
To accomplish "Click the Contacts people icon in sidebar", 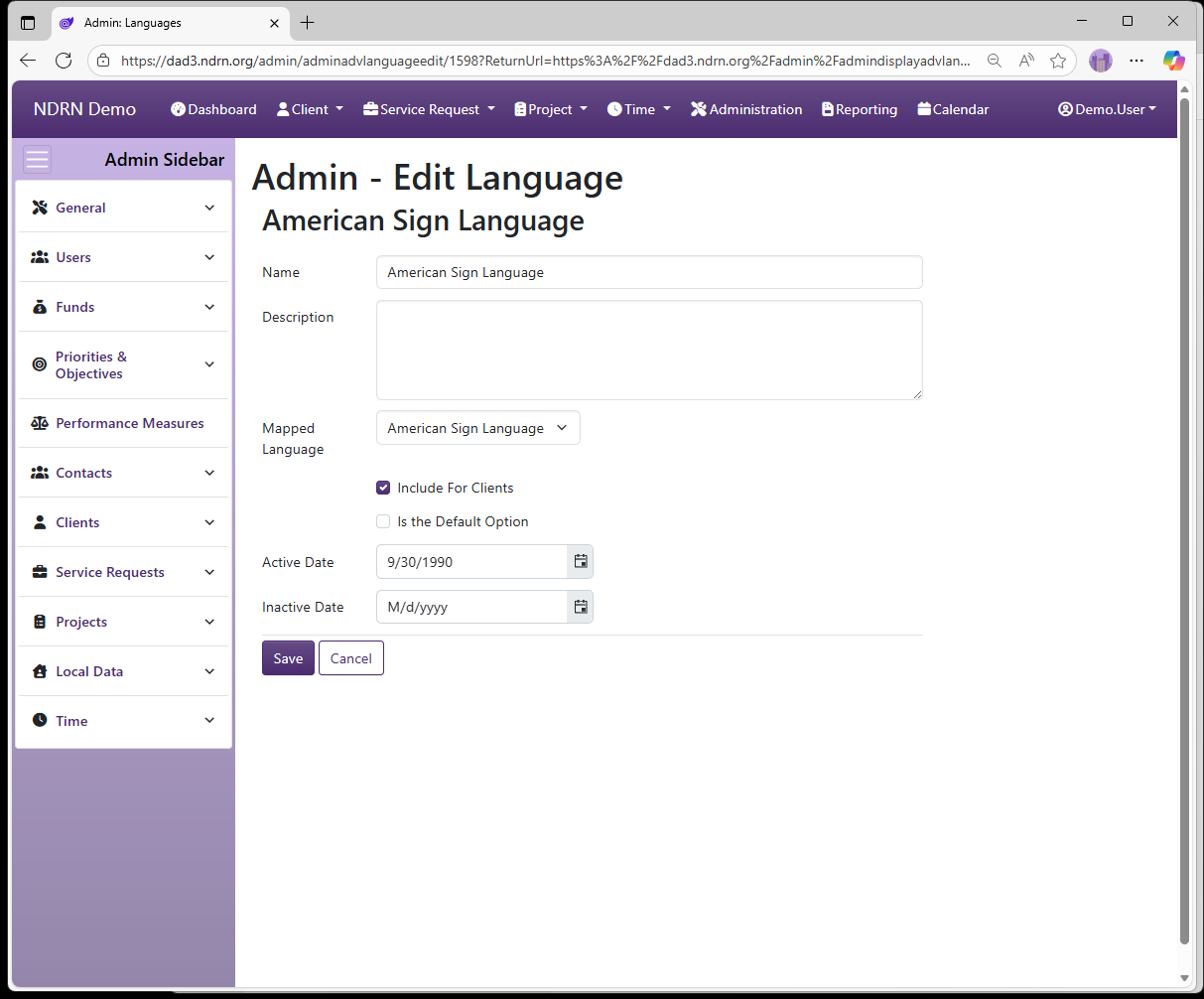I will tap(40, 473).
